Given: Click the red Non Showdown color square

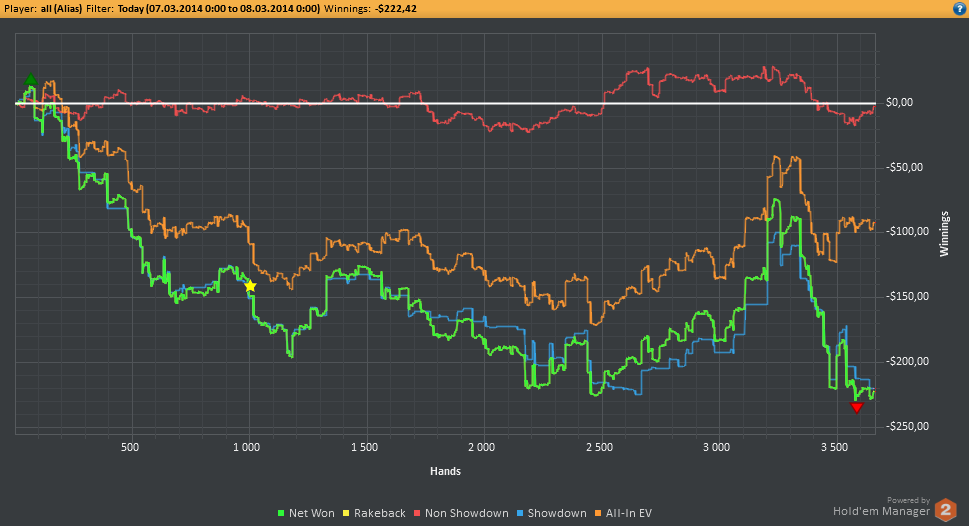Looking at the screenshot, I should click(418, 513).
